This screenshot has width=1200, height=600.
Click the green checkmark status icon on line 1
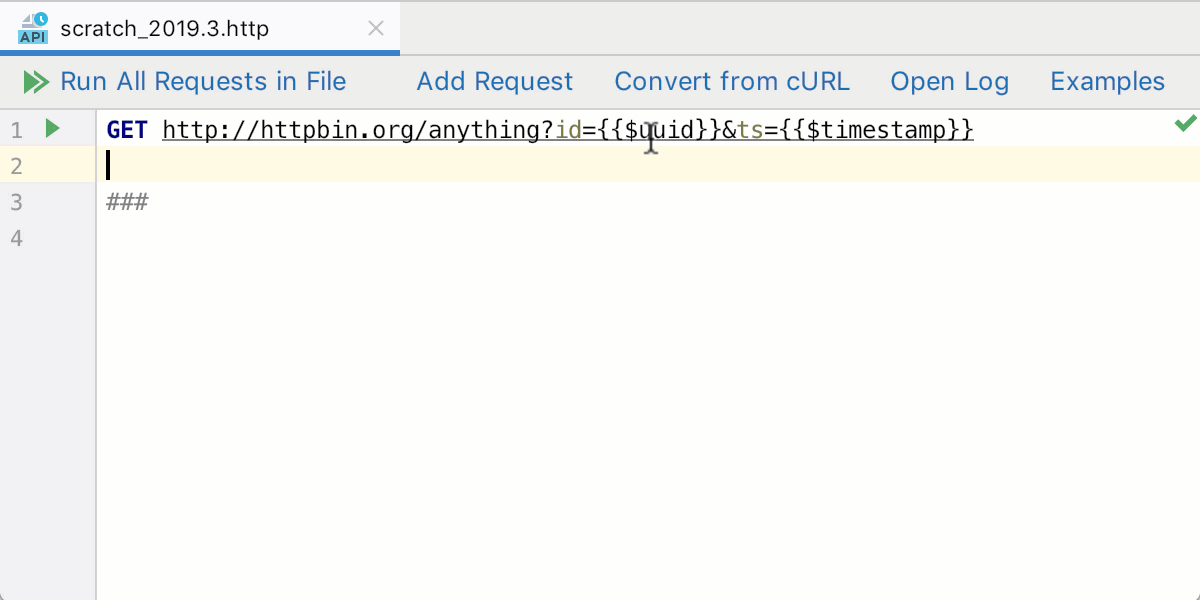(1186, 123)
